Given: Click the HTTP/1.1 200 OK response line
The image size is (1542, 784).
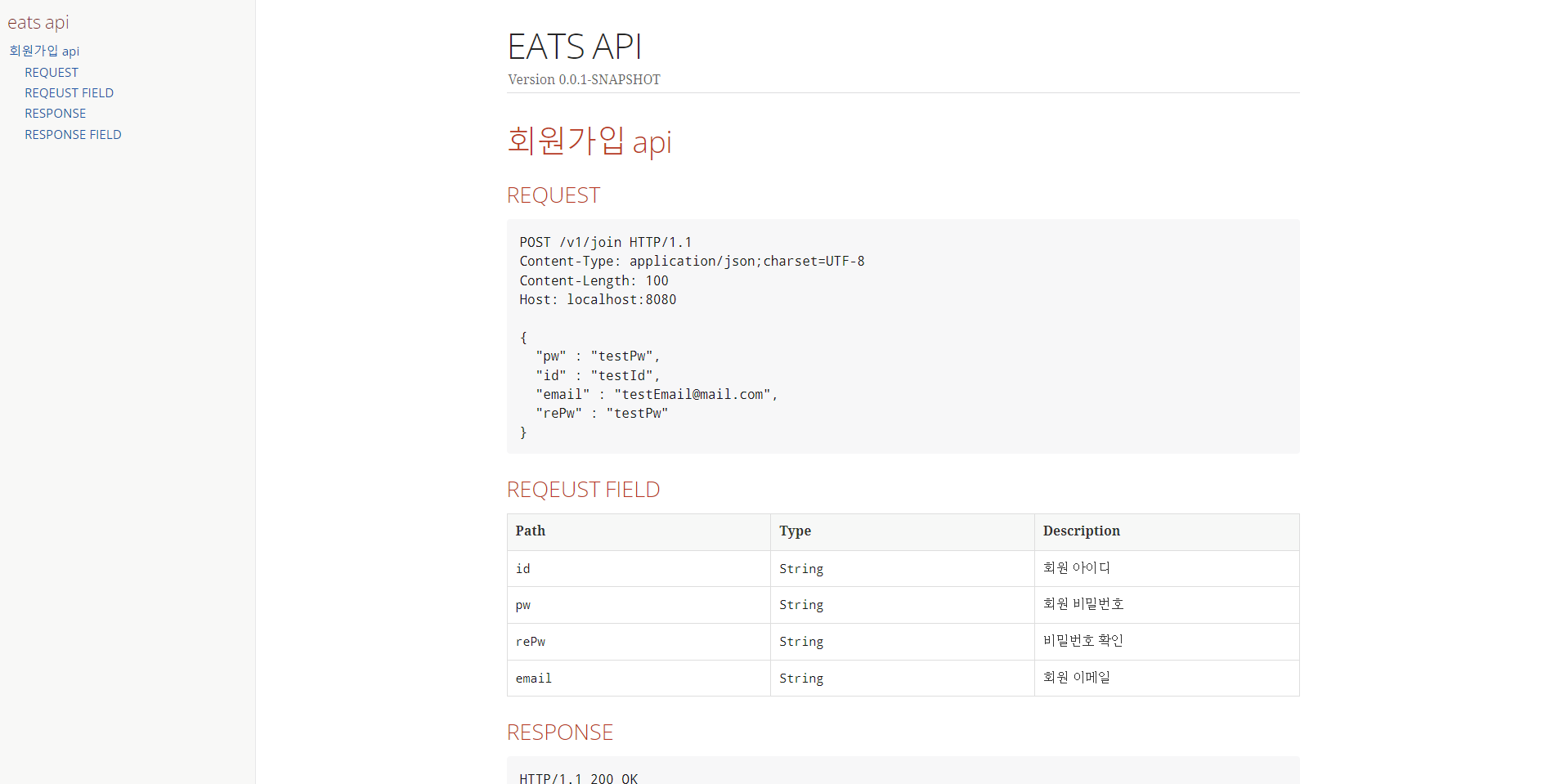Looking at the screenshot, I should (578, 777).
